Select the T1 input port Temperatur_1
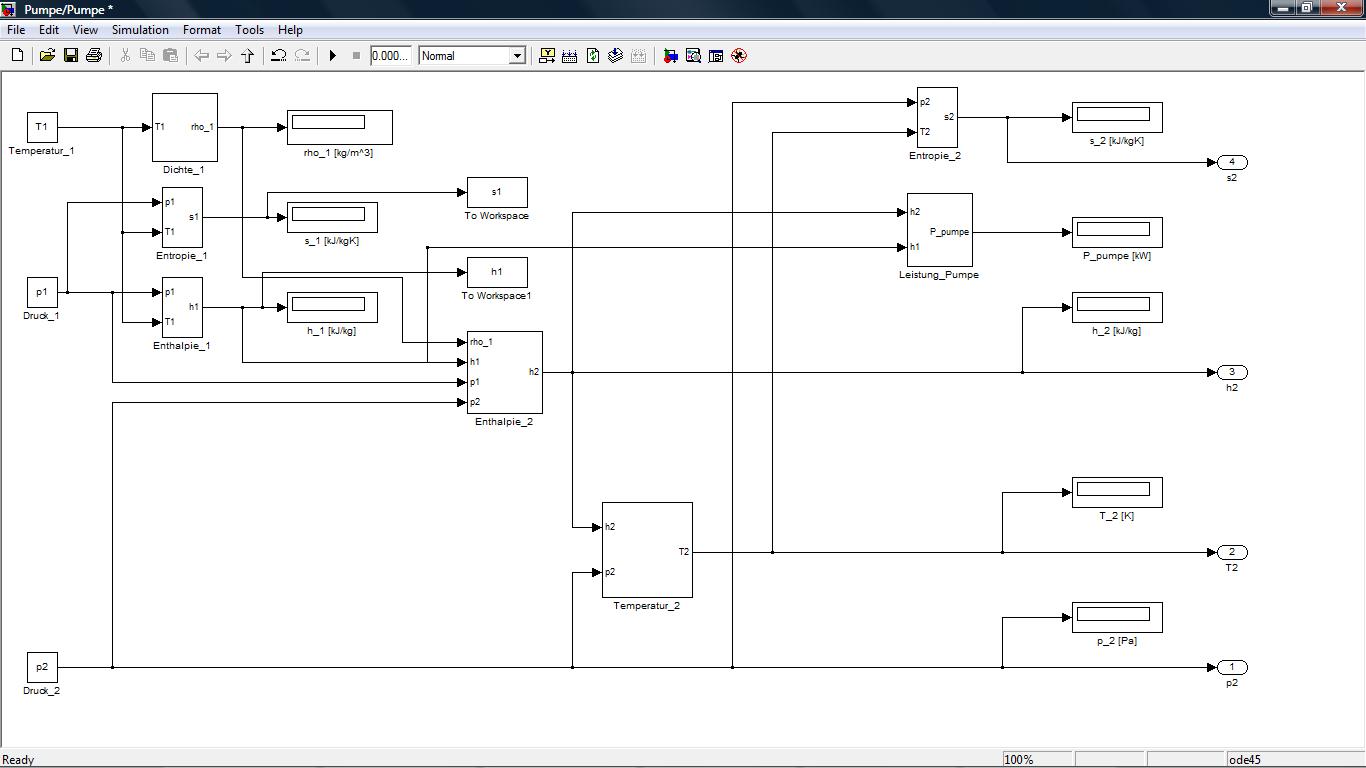Screen dimensions: 1366x768 [41, 127]
